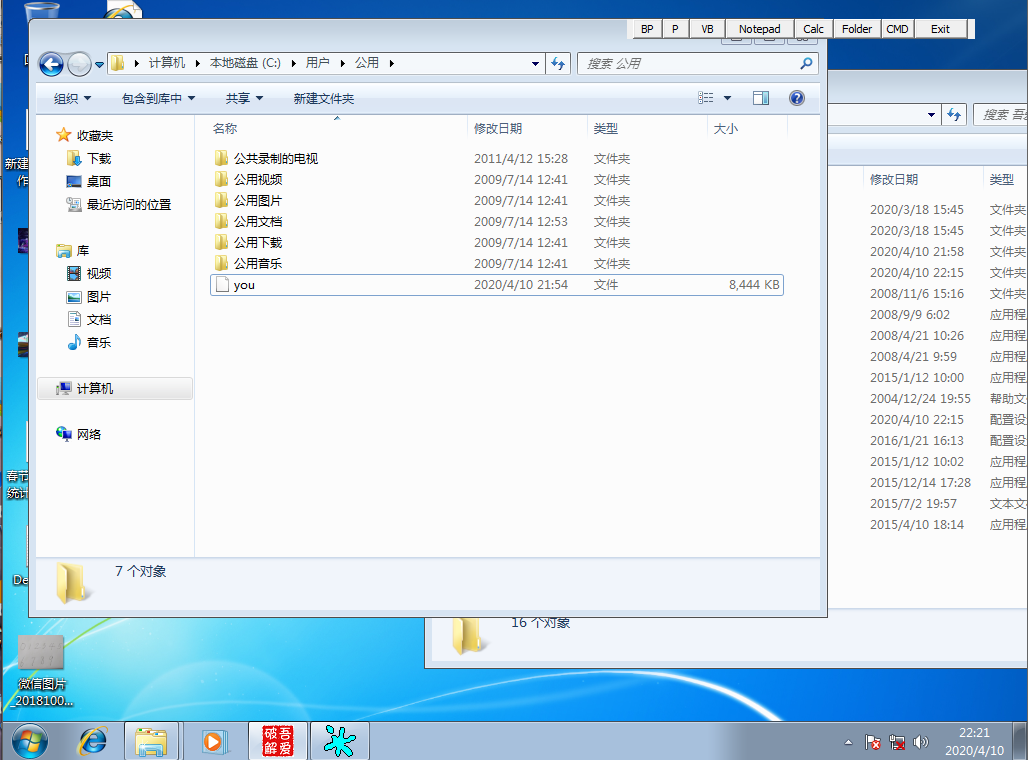1028x760 pixels.
Task: Open recent pages dropdown next to Forward
Action: pyautogui.click(x=99, y=64)
